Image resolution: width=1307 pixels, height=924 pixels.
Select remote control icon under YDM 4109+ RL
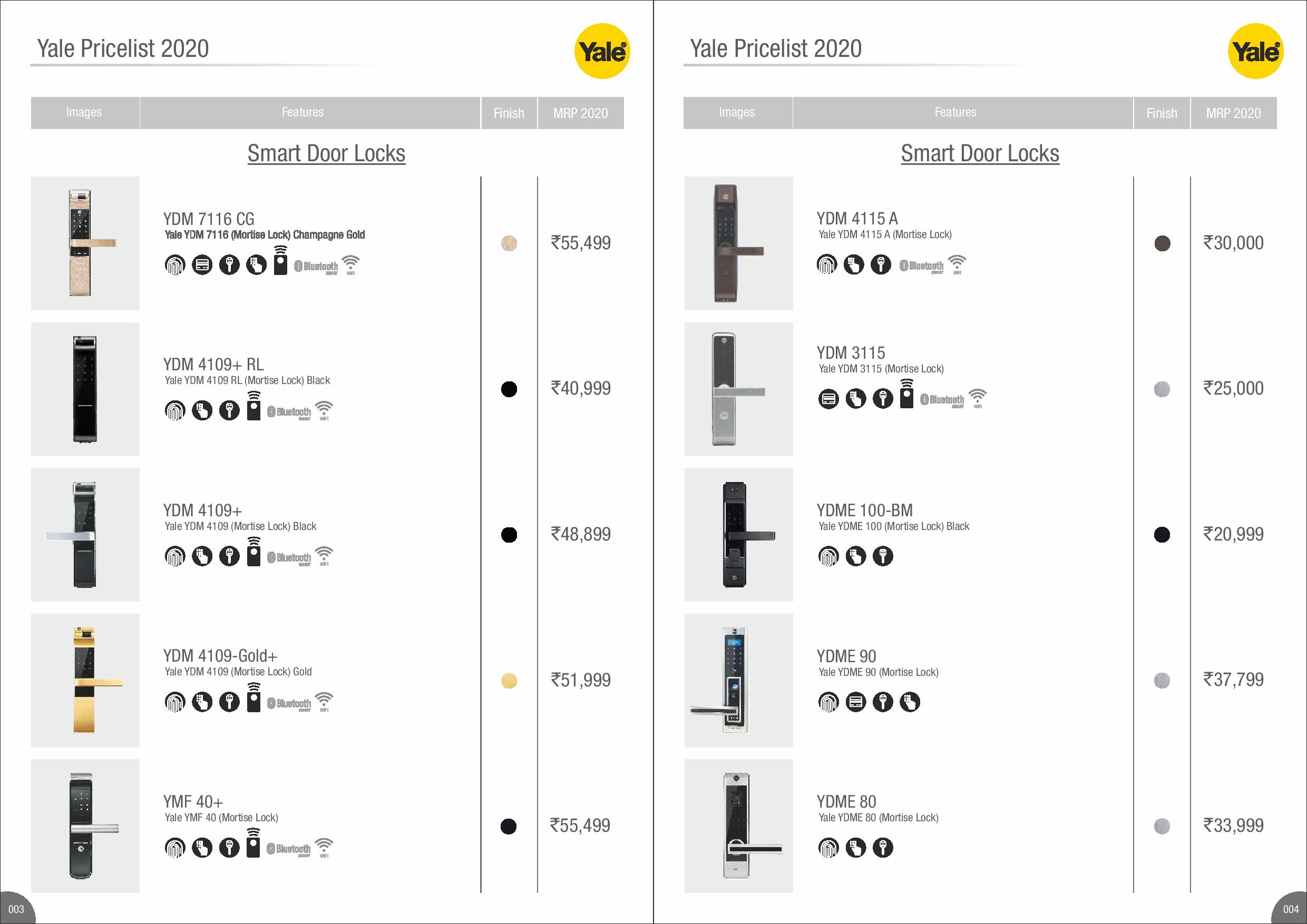[254, 406]
